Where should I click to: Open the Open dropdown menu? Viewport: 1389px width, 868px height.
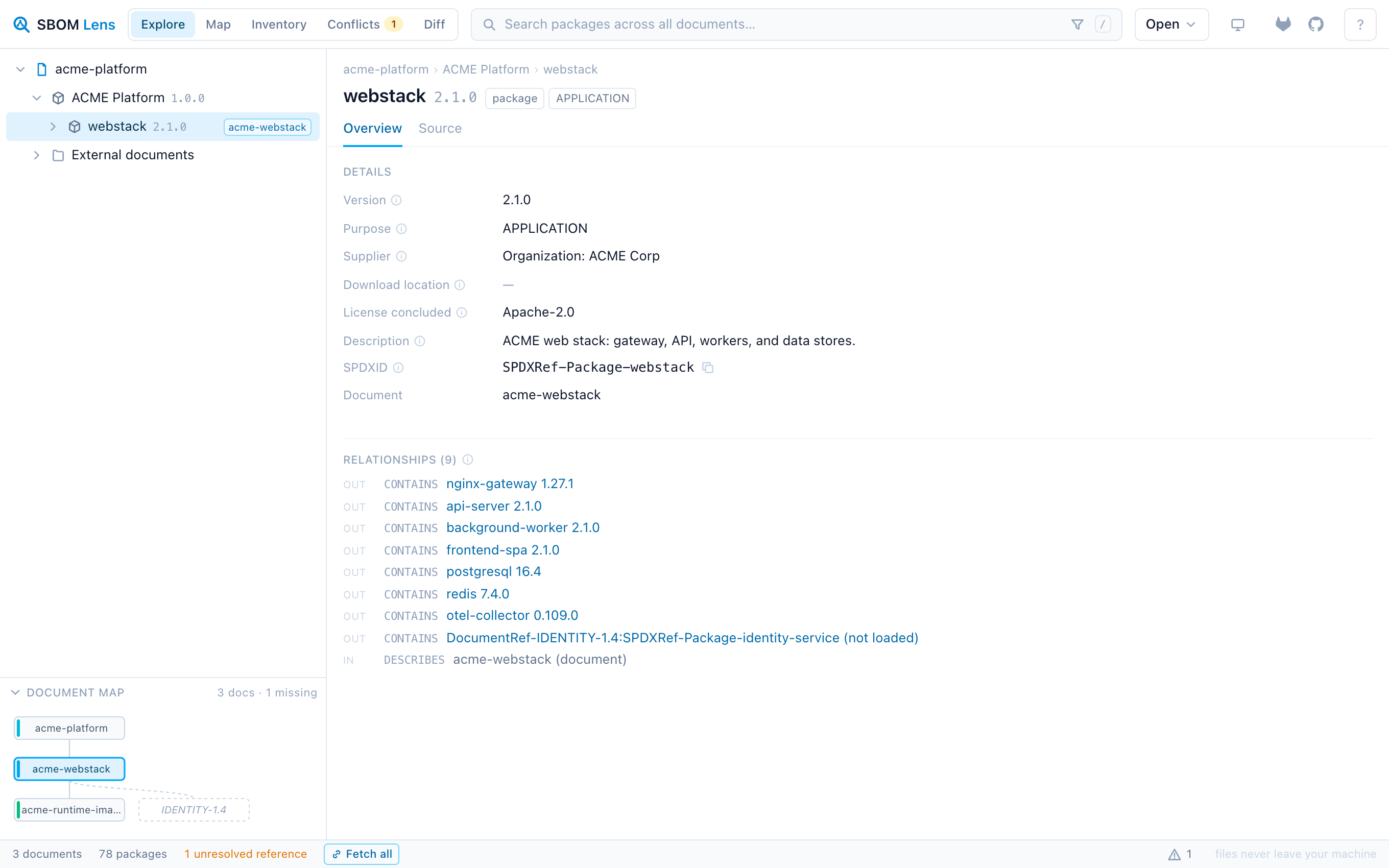(1171, 24)
